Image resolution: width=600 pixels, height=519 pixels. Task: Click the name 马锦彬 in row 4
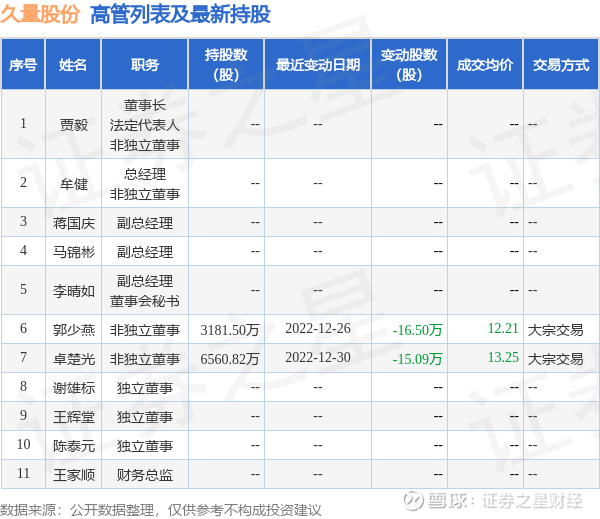coord(73,251)
